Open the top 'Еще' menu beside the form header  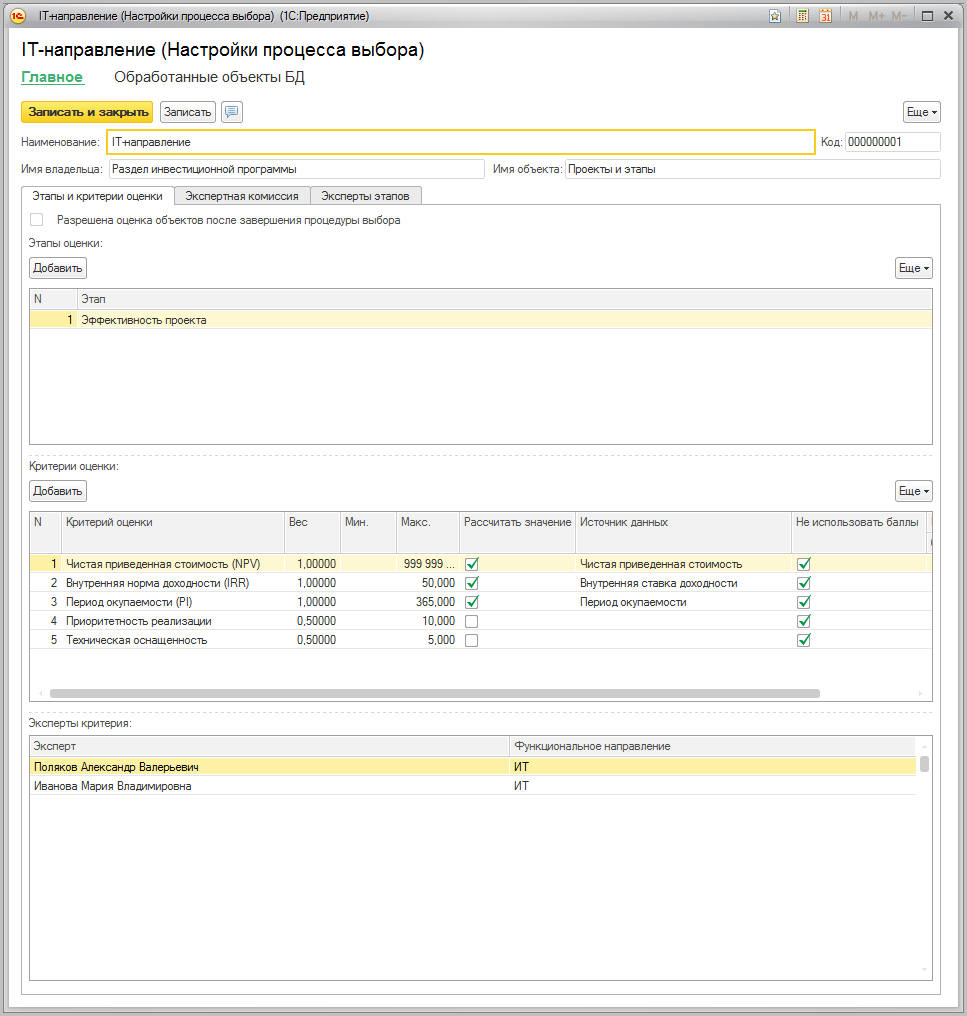coord(921,112)
